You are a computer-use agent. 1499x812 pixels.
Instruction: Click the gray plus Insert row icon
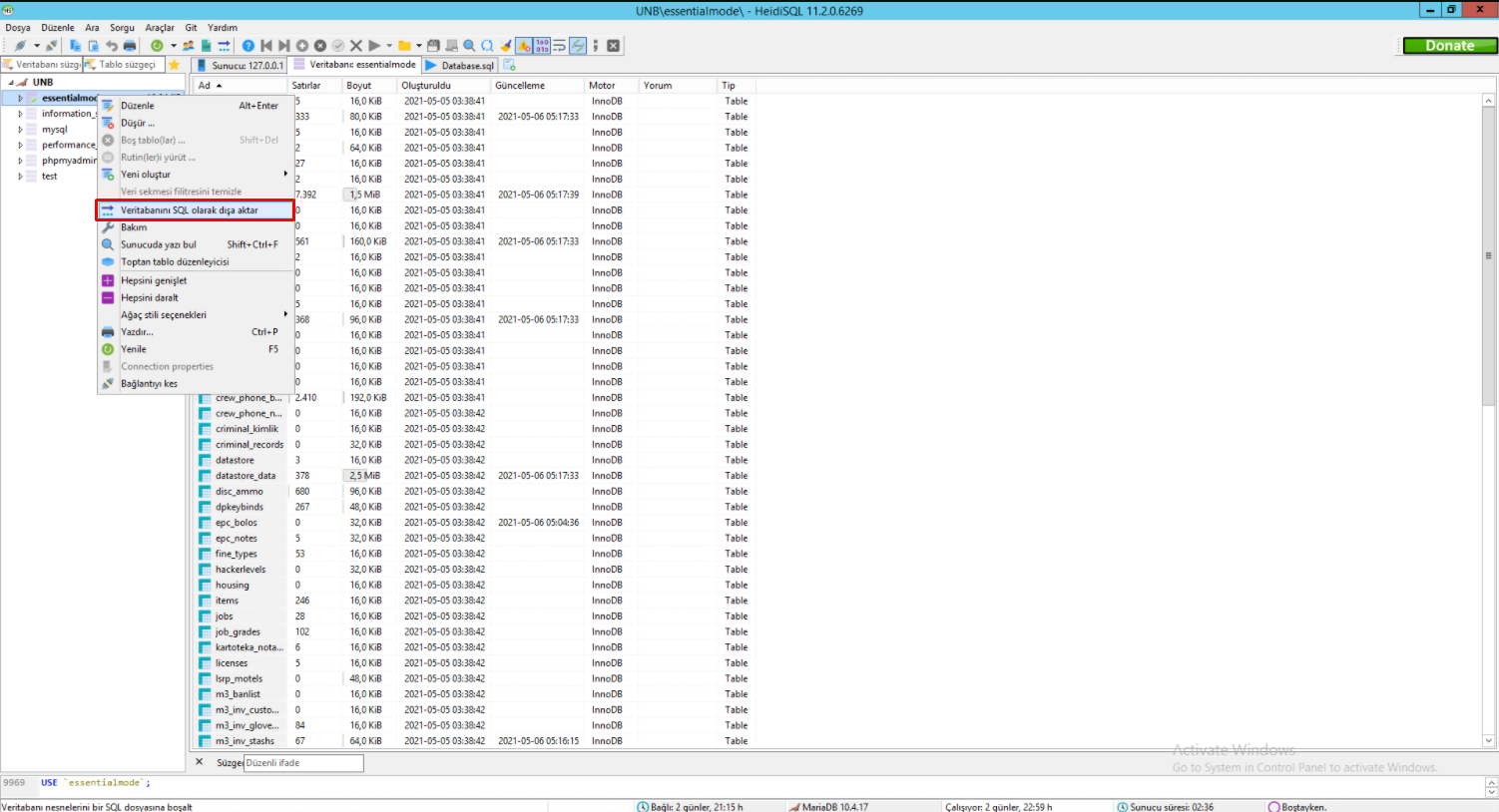[302, 46]
